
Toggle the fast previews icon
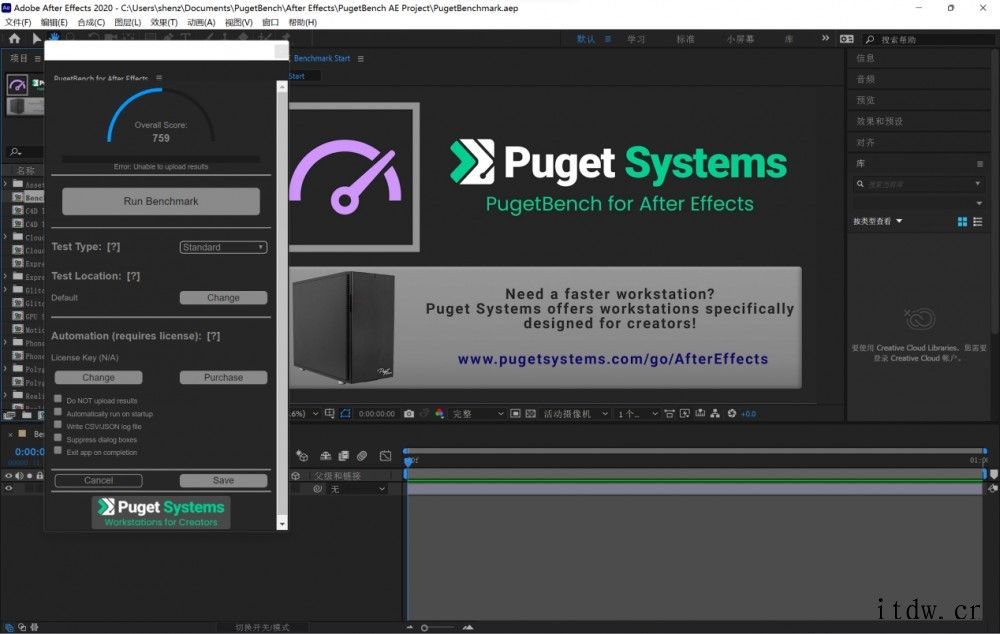(684, 414)
